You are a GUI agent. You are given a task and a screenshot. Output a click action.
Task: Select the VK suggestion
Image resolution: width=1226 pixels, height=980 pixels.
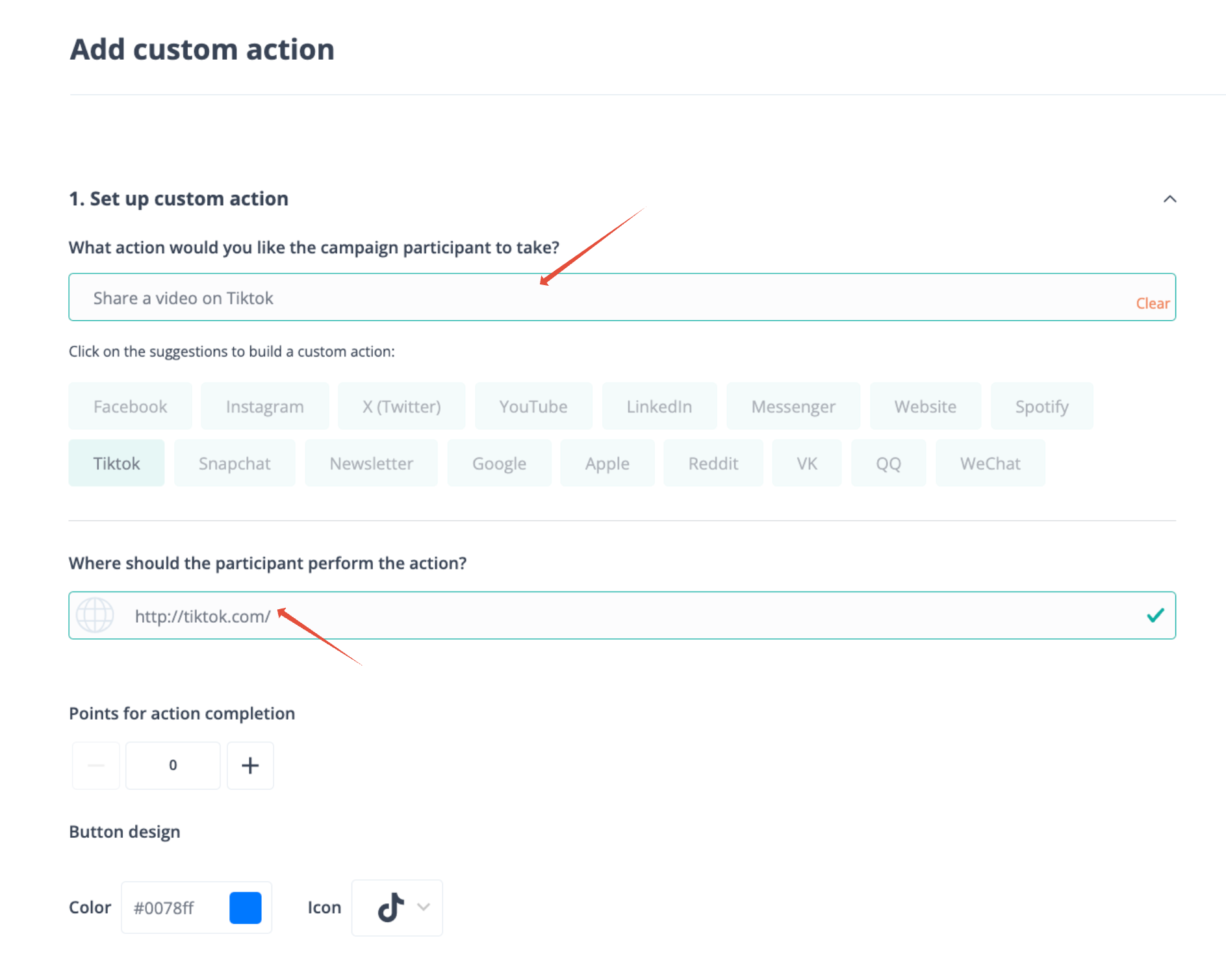[807, 463]
